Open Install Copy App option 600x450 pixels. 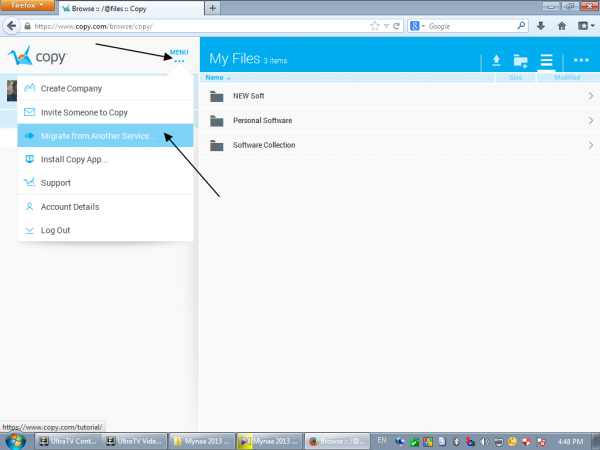click(105, 159)
